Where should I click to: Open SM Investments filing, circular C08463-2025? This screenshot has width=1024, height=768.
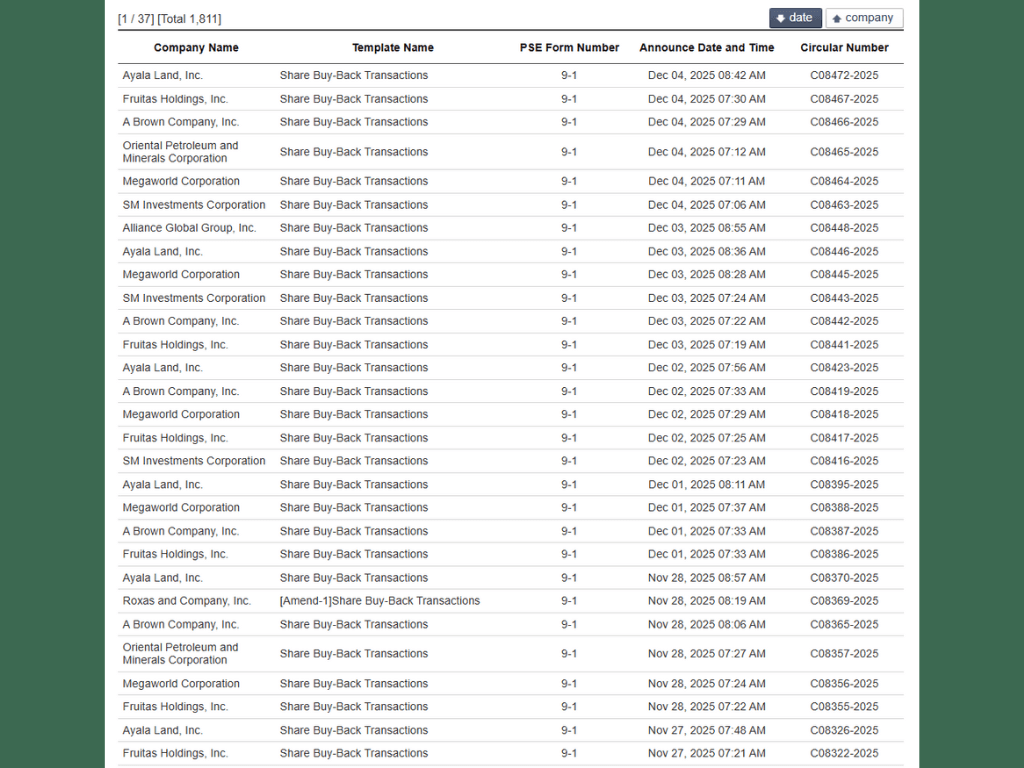(x=353, y=205)
